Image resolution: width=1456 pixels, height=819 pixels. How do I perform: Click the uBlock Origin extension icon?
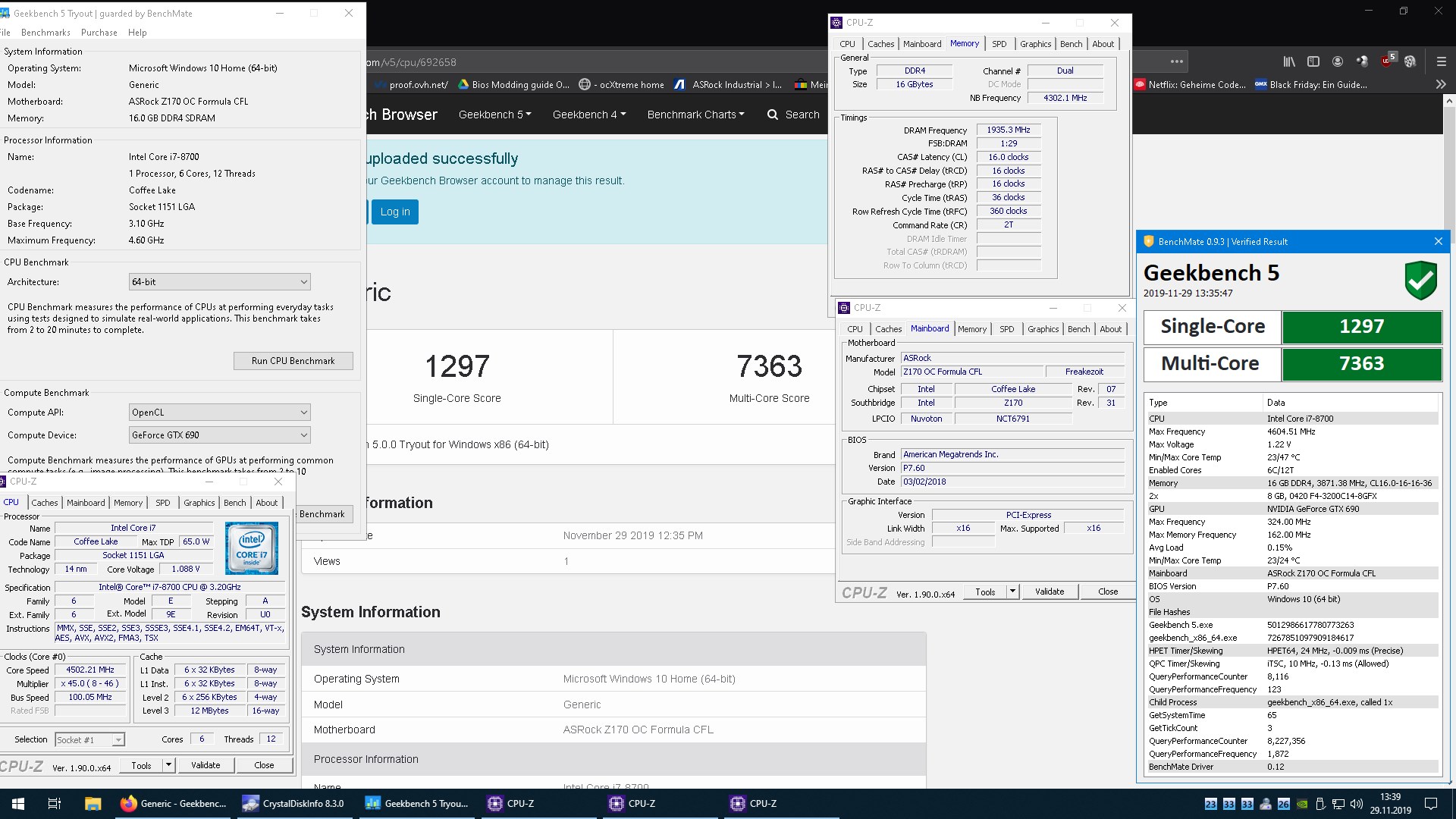[1387, 61]
